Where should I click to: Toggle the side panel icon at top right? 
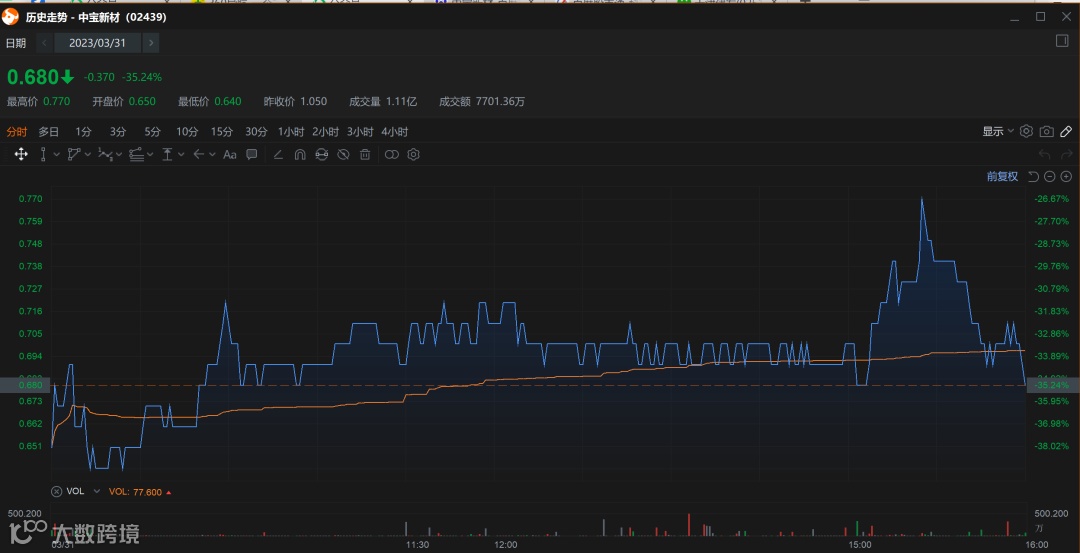point(1061,41)
